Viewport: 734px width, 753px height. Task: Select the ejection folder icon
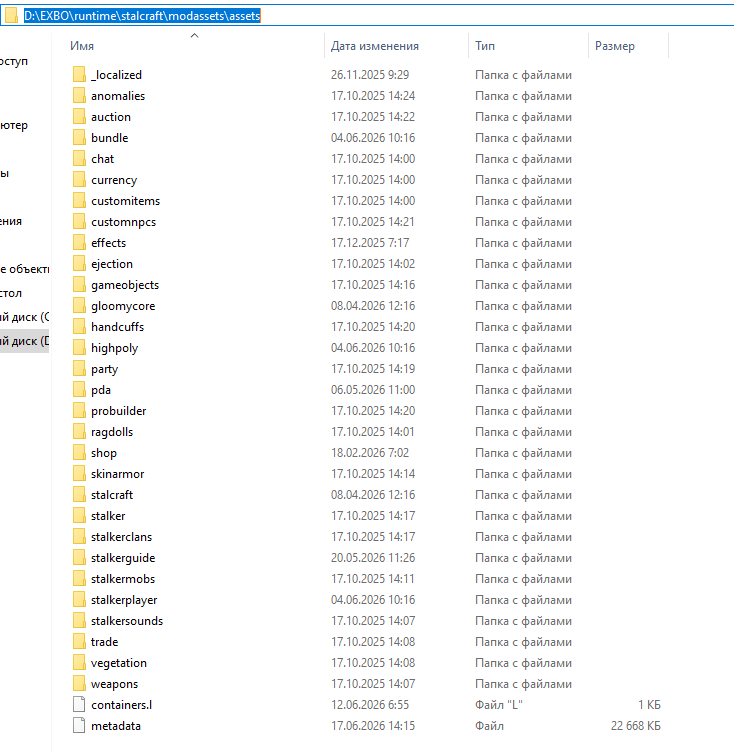pos(79,264)
